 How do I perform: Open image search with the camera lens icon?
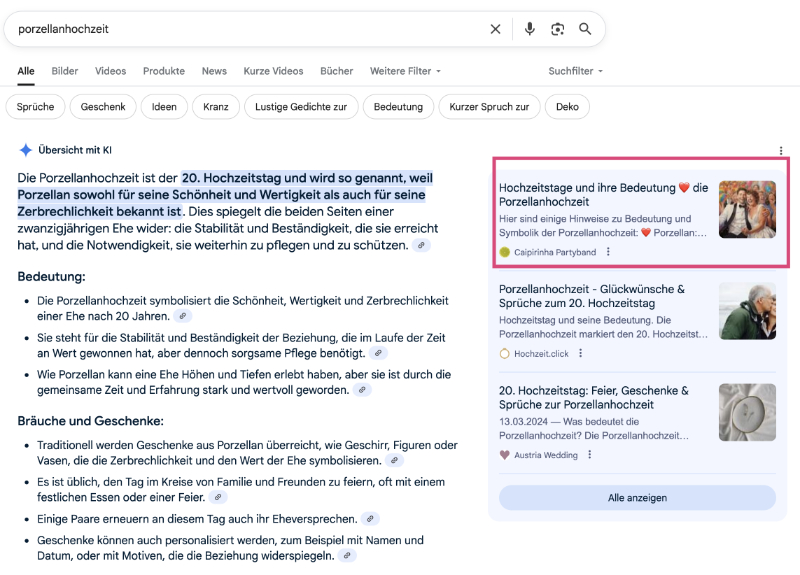click(558, 29)
